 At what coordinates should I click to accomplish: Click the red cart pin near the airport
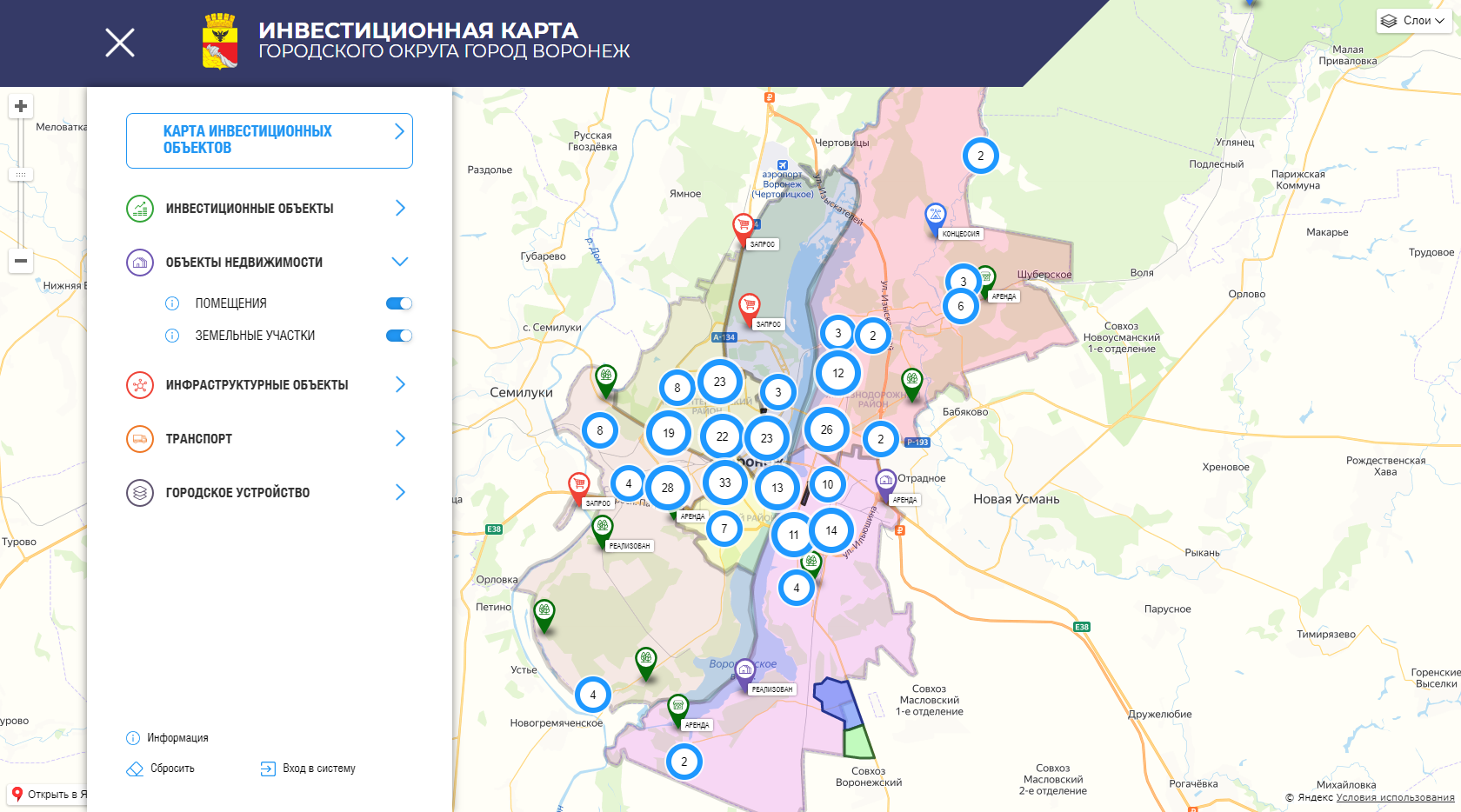pos(743,229)
